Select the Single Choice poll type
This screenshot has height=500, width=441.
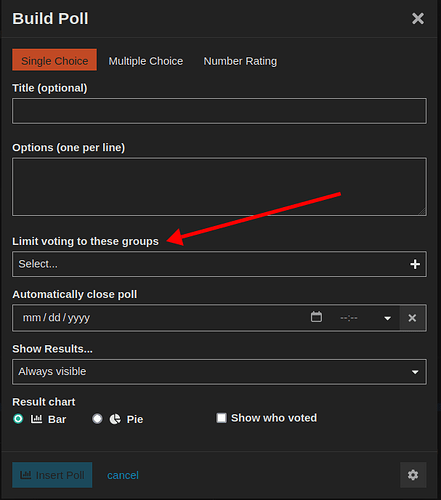55,60
